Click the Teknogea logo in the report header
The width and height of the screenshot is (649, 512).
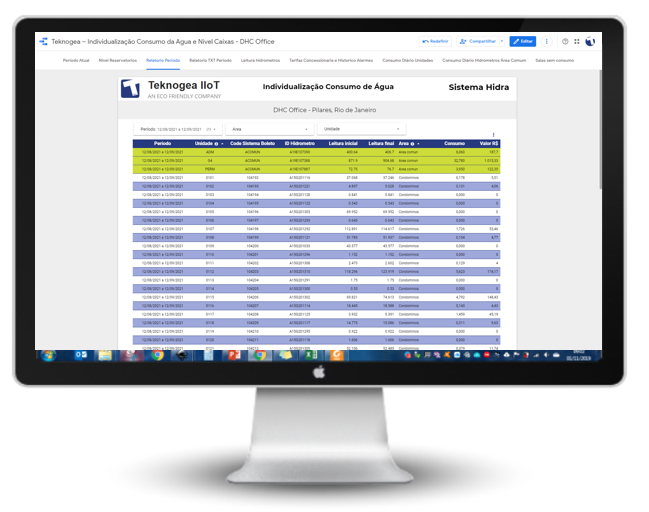[x=130, y=89]
